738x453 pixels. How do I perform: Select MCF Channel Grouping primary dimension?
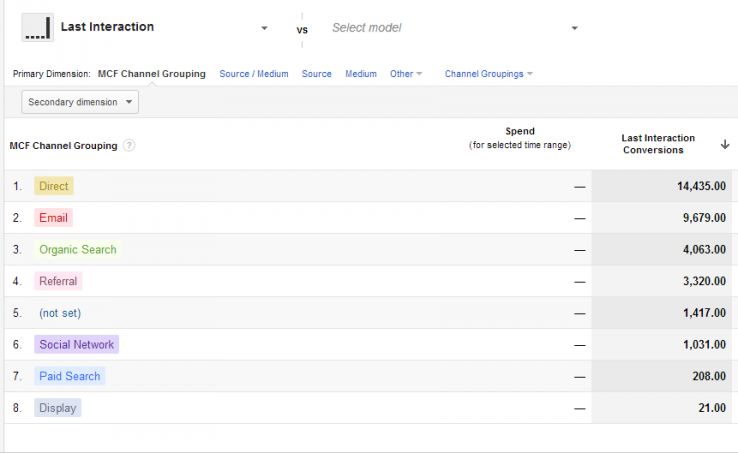click(x=152, y=74)
